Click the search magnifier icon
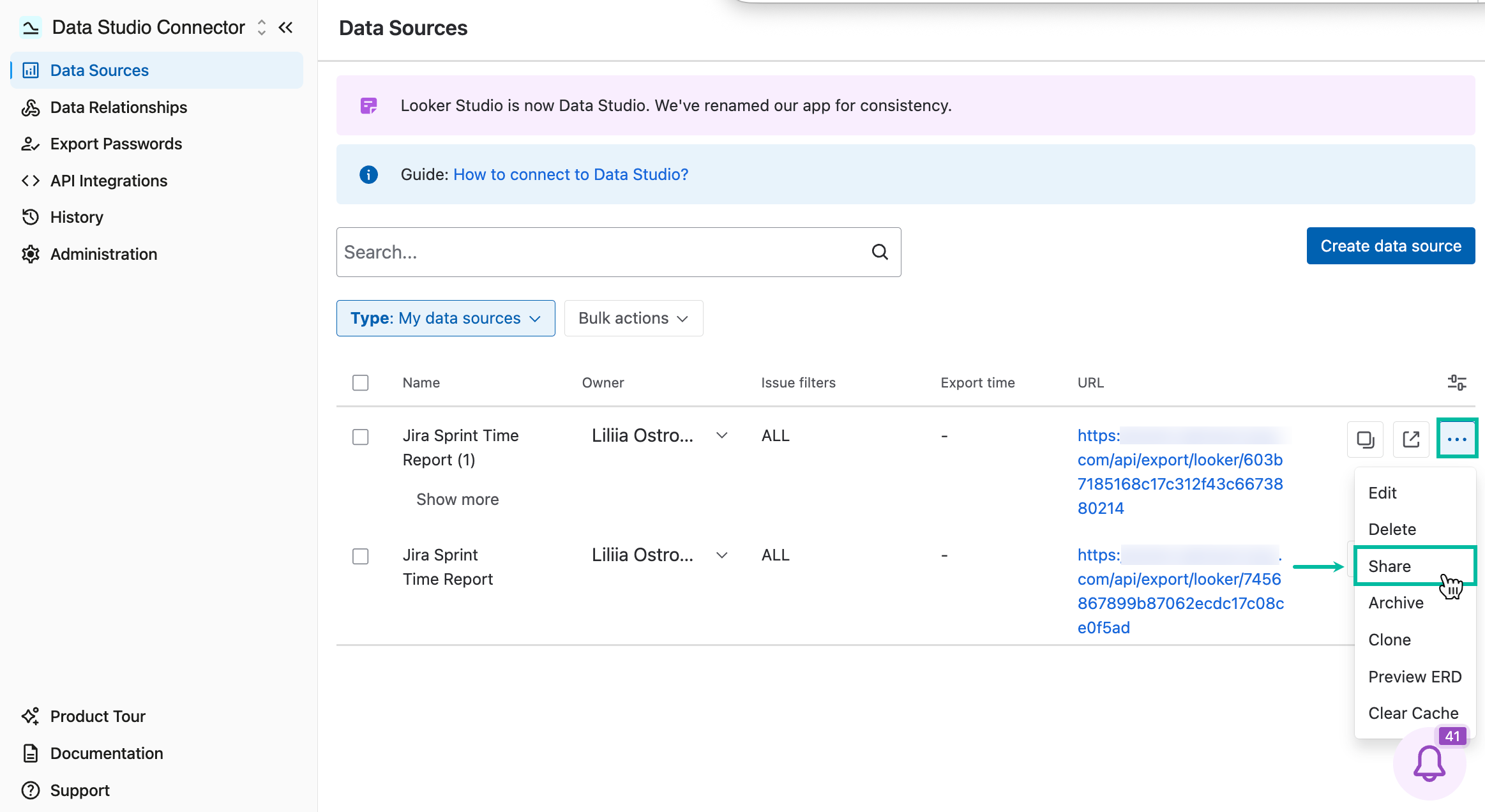Screen dimensions: 1485x812 pyautogui.click(x=880, y=252)
